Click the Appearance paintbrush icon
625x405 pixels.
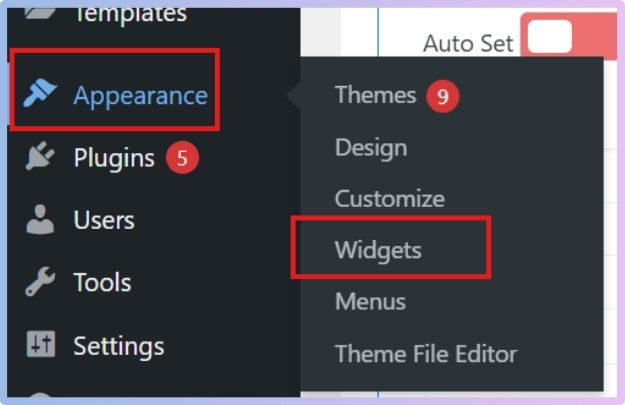[41, 95]
